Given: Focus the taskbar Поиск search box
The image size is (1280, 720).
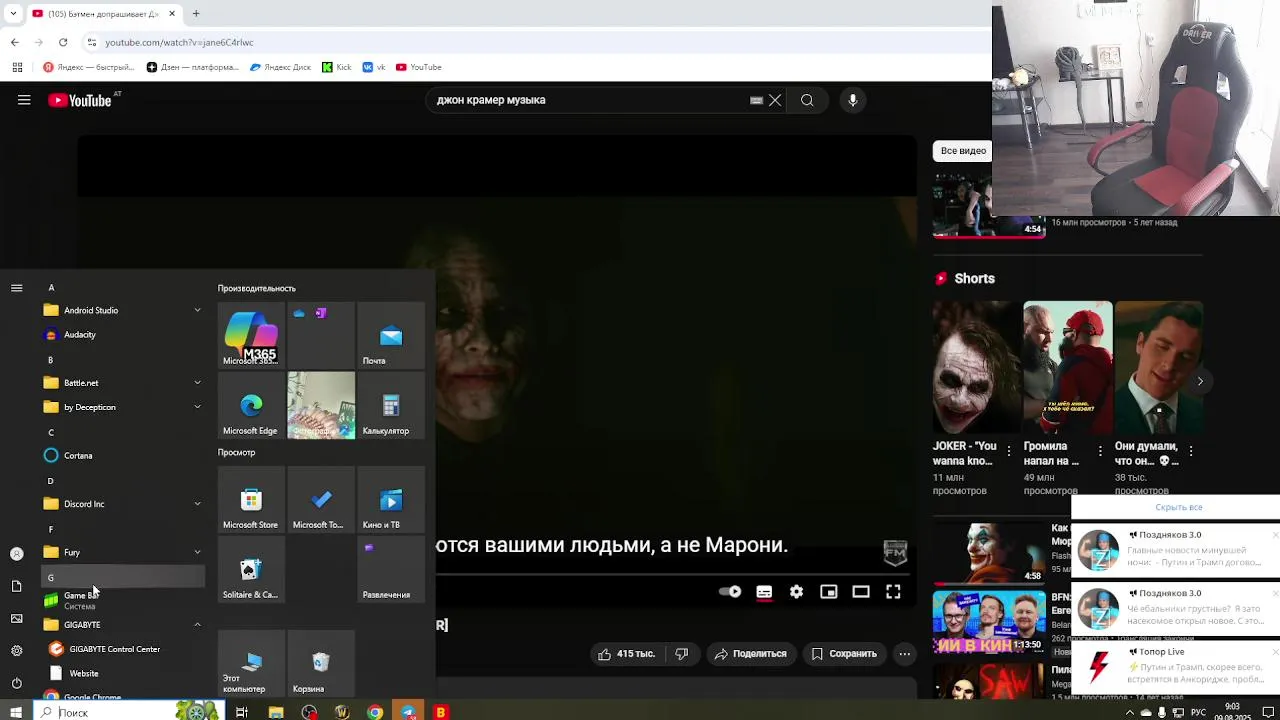Looking at the screenshot, I should 128,712.
